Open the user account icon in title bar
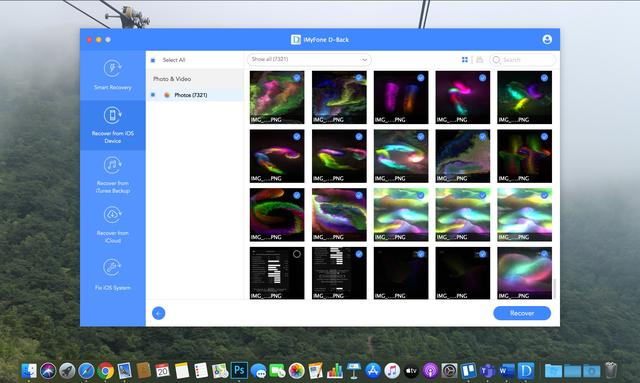The height and width of the screenshot is (383, 640). click(x=547, y=39)
